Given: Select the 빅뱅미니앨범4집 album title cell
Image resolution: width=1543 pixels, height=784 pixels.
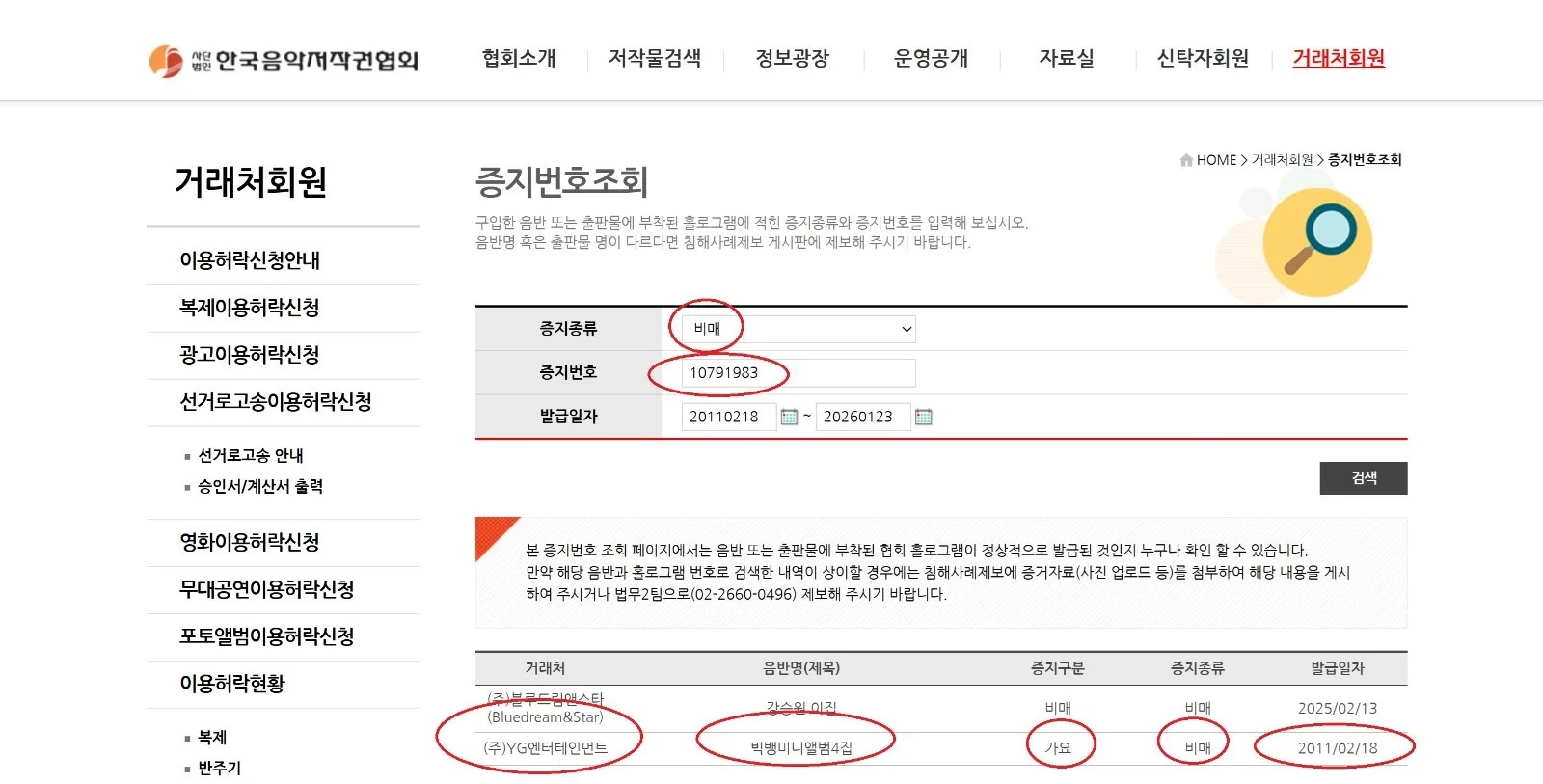Looking at the screenshot, I should 801,748.
